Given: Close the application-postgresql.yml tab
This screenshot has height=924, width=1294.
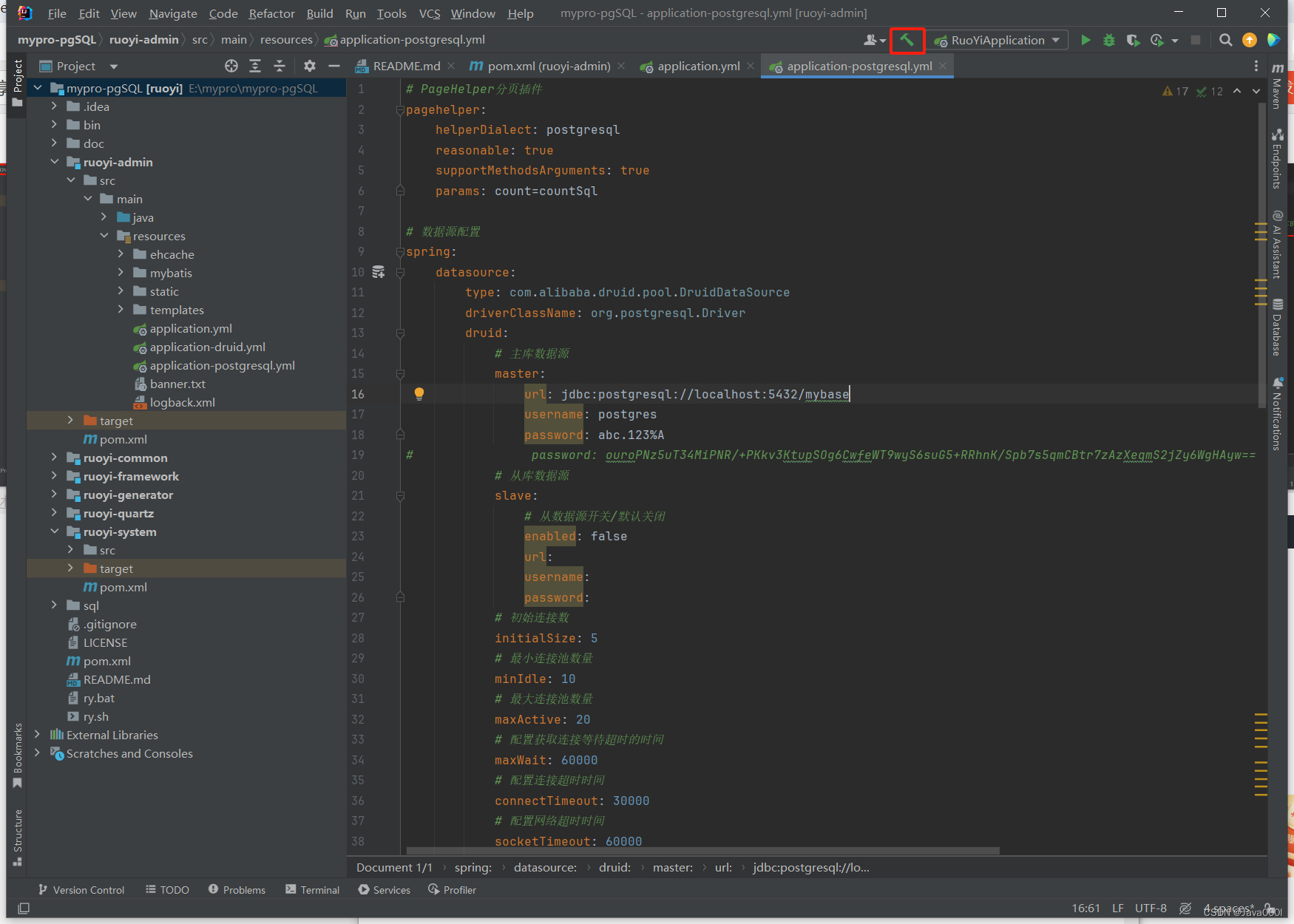Looking at the screenshot, I should (x=943, y=66).
